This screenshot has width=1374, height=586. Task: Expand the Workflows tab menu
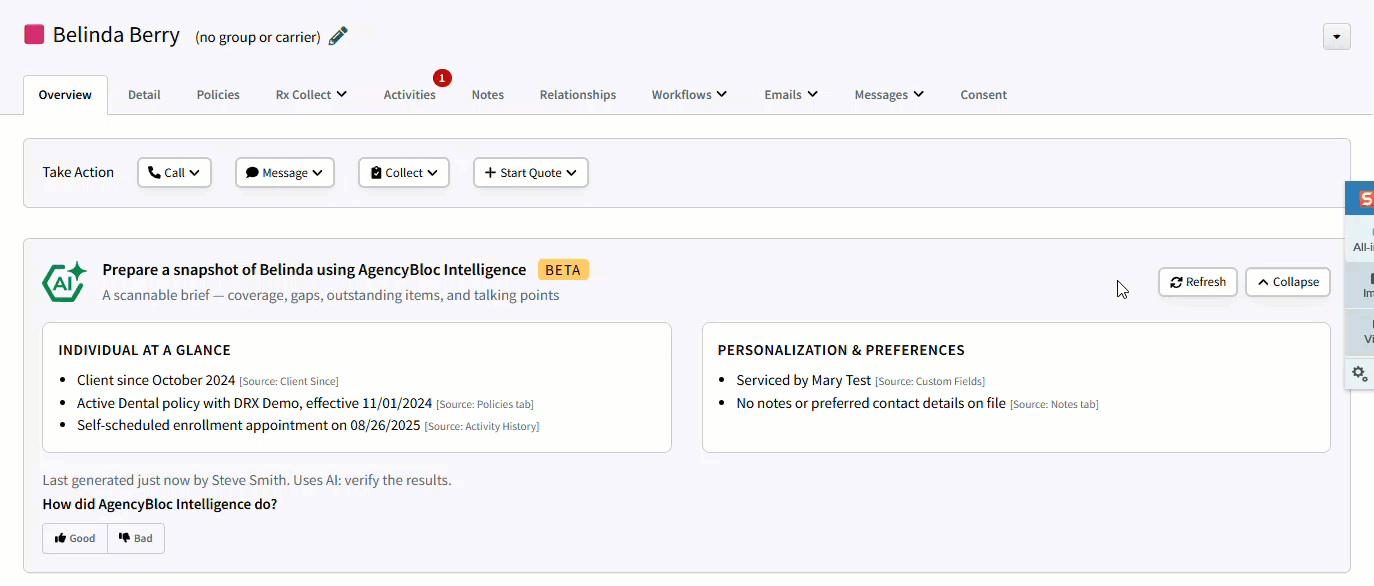point(689,95)
